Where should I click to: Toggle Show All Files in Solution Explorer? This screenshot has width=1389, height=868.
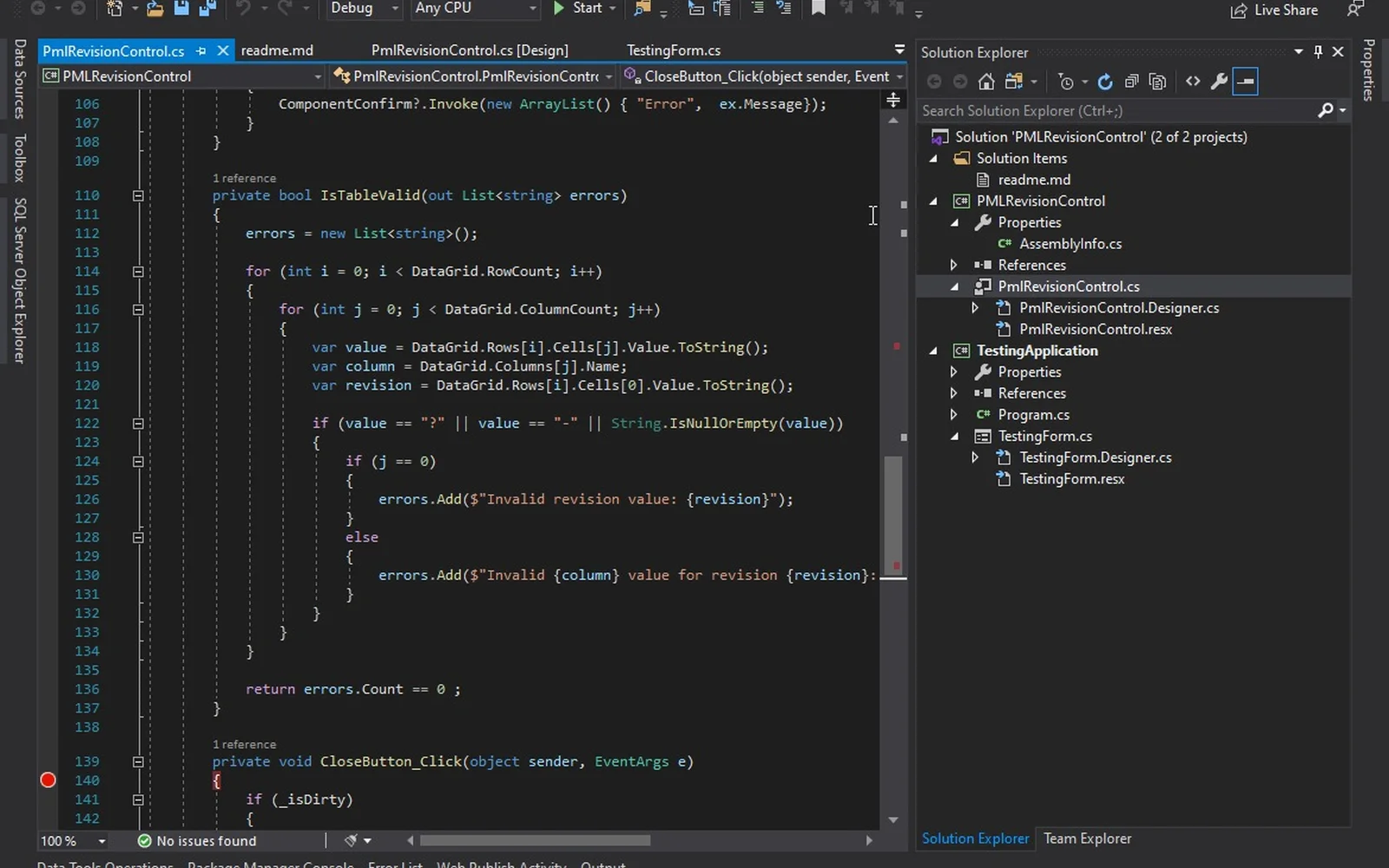pos(1157,82)
